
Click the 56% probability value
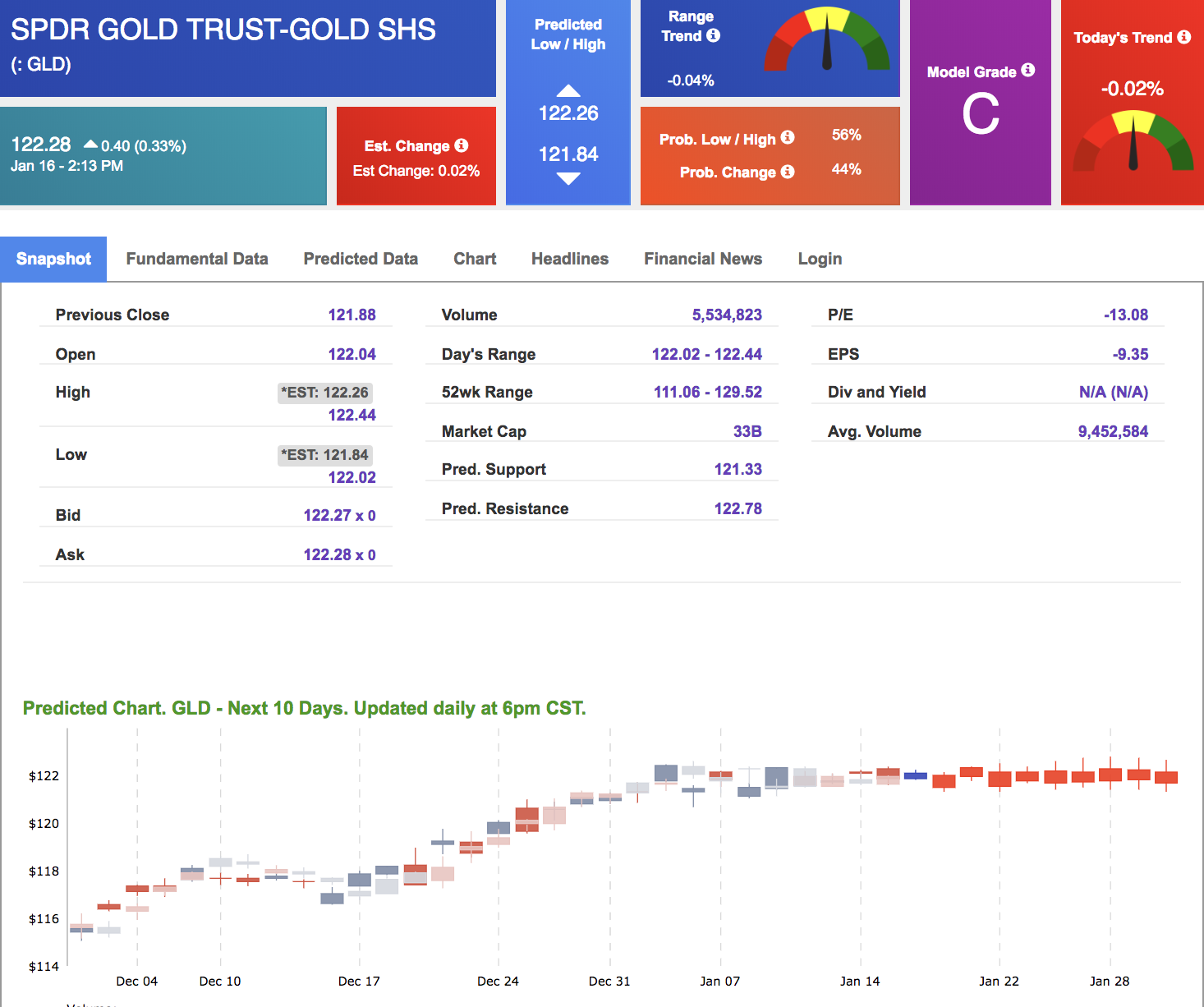846,135
